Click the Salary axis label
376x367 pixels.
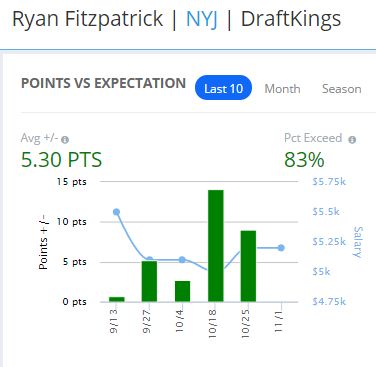[358, 242]
